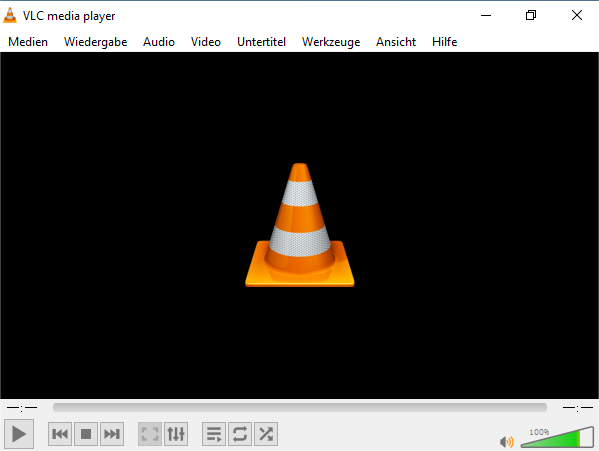
Task: Minimize the VLC window
Action: click(486, 15)
